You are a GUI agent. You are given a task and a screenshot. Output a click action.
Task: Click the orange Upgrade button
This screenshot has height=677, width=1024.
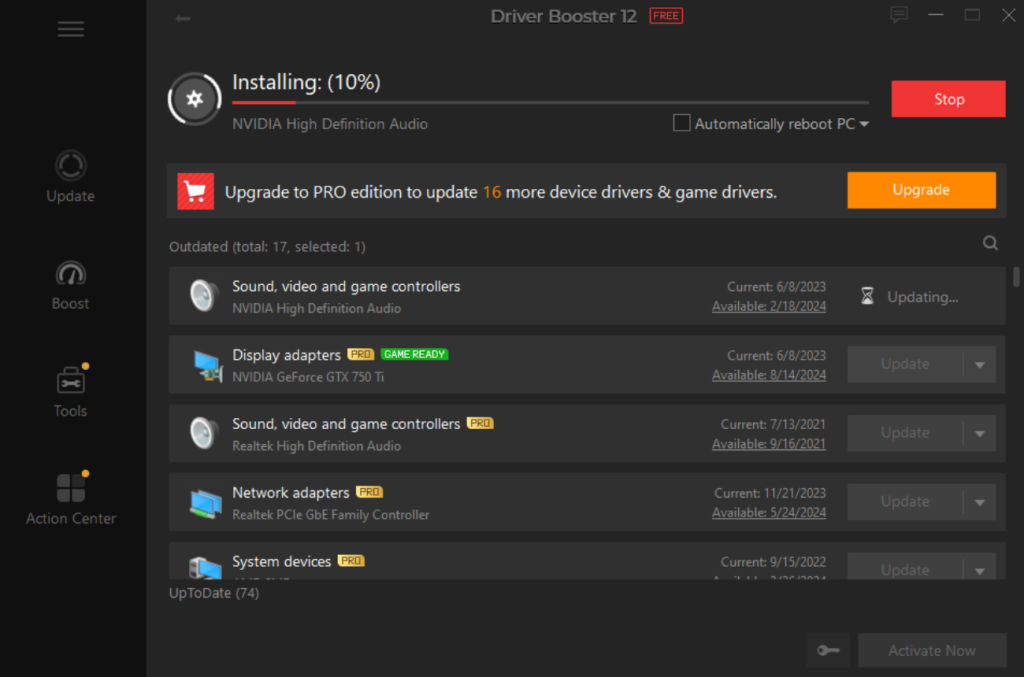pyautogui.click(x=921, y=190)
